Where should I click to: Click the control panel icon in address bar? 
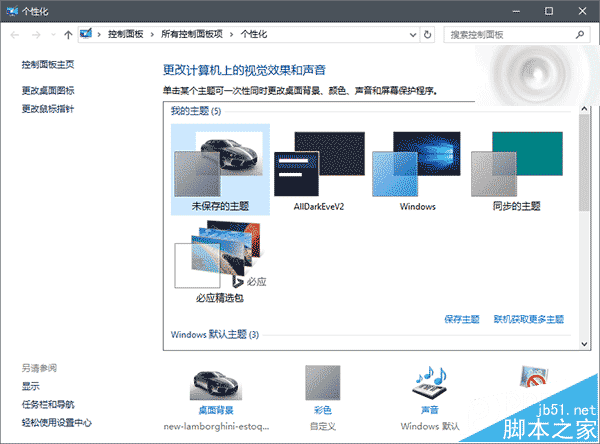pos(86,34)
